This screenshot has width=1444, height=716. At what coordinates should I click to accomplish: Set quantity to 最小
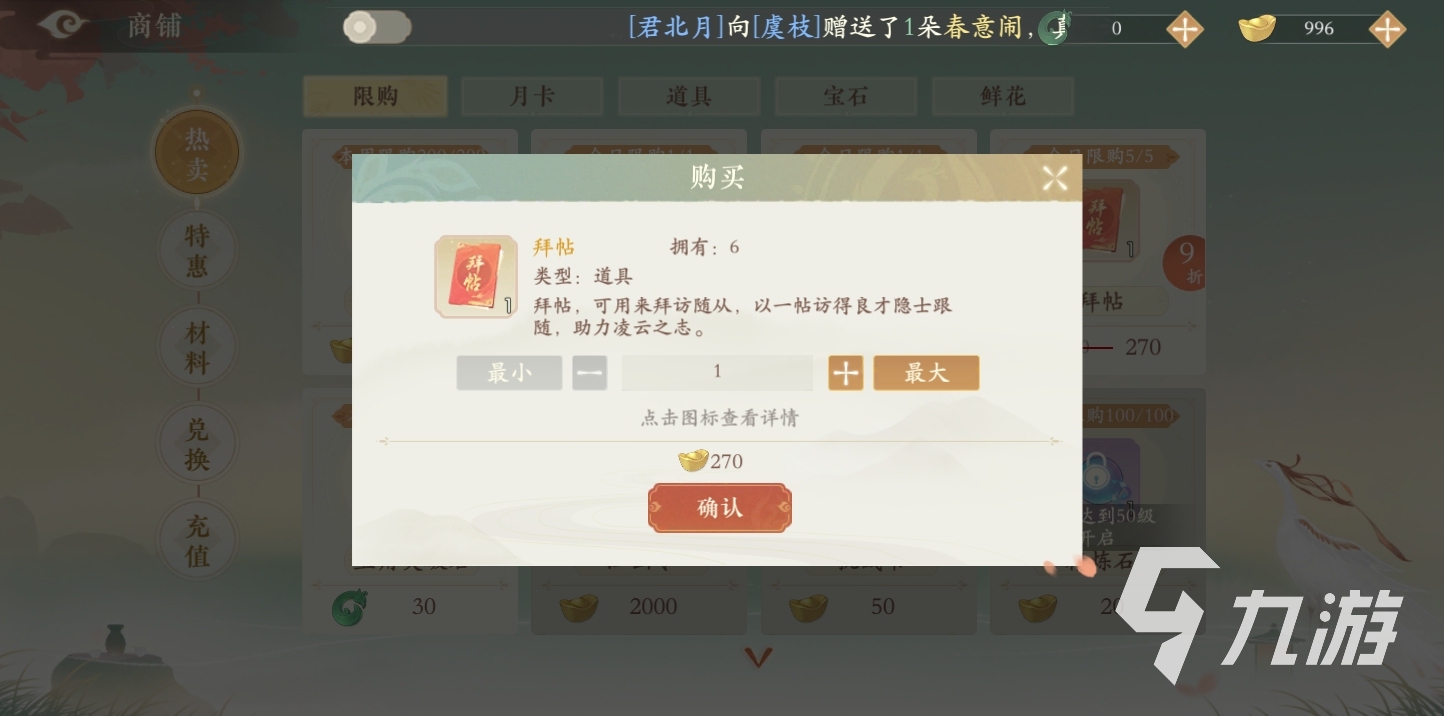(x=509, y=373)
